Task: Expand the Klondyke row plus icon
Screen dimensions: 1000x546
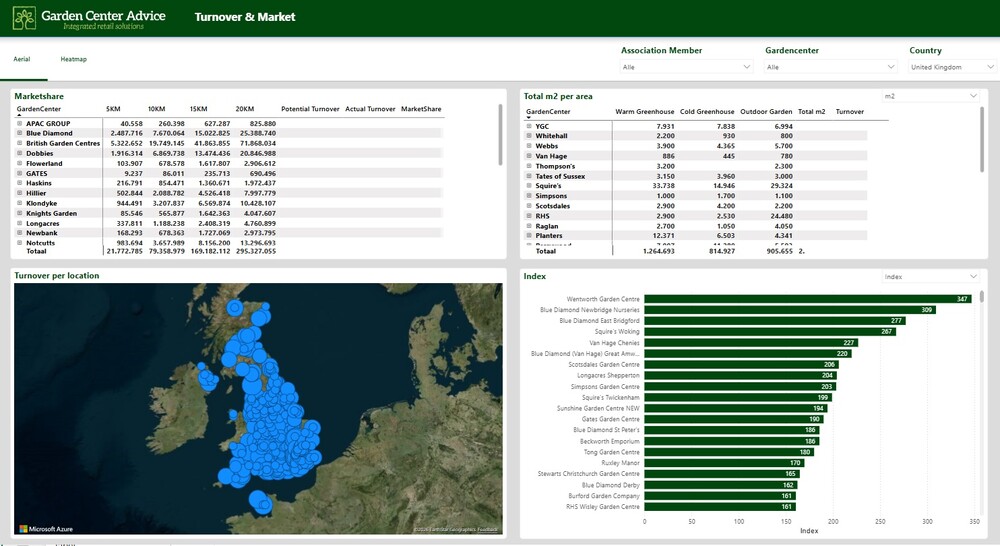Action: pos(20,203)
